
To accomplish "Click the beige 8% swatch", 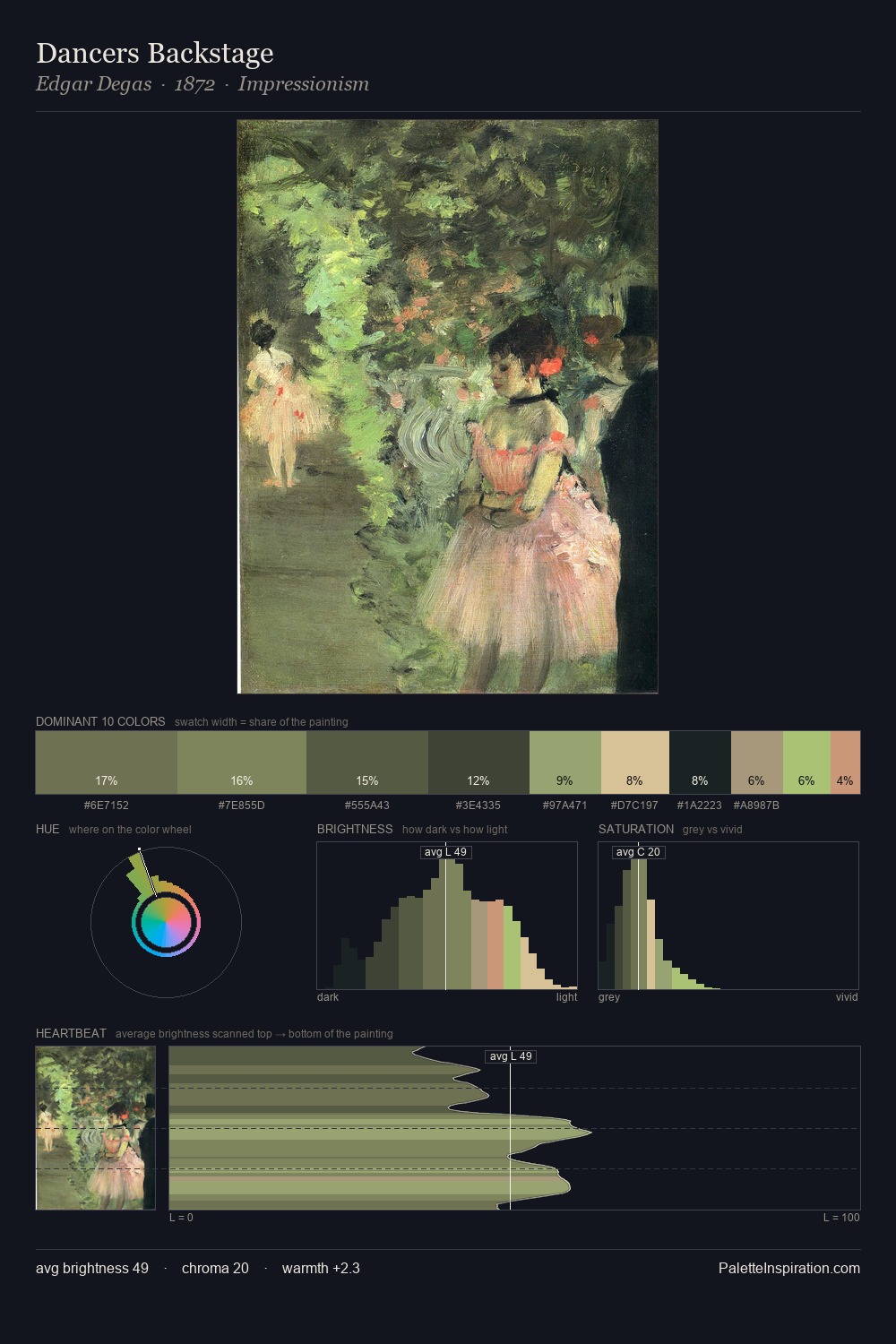I will pos(635,762).
